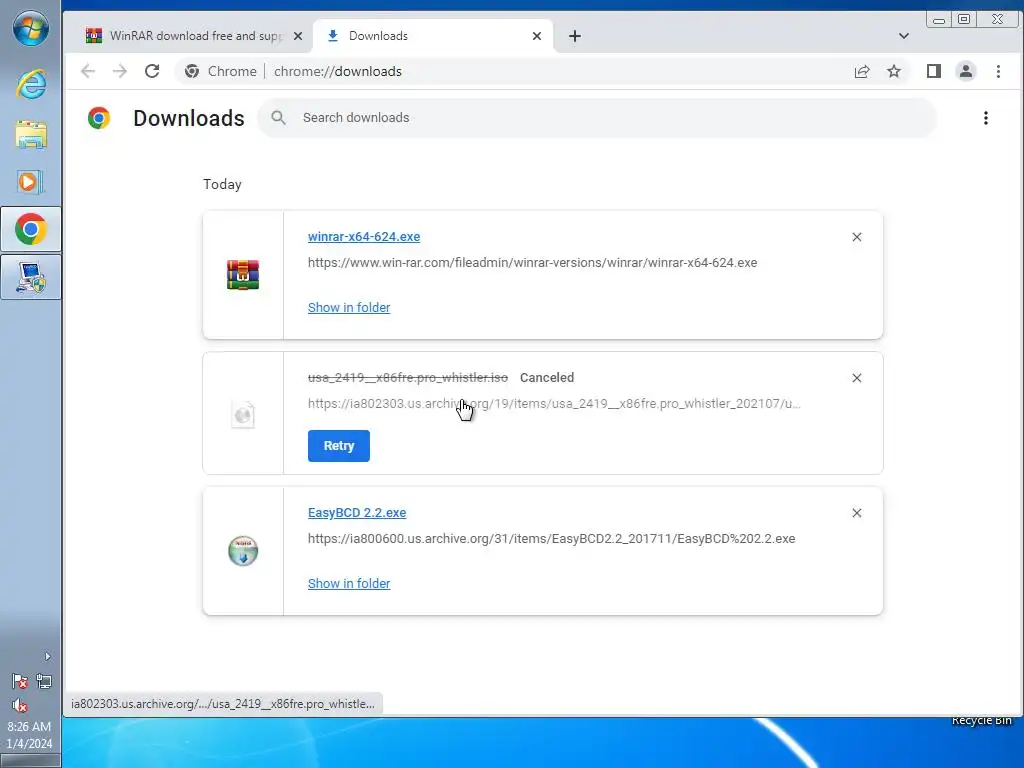Open the computer shield icon in taskbar

[x=31, y=278]
